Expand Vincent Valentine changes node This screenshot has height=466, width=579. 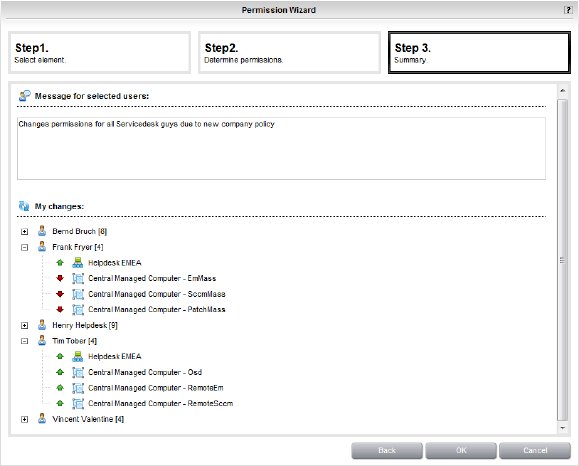[x=24, y=419]
